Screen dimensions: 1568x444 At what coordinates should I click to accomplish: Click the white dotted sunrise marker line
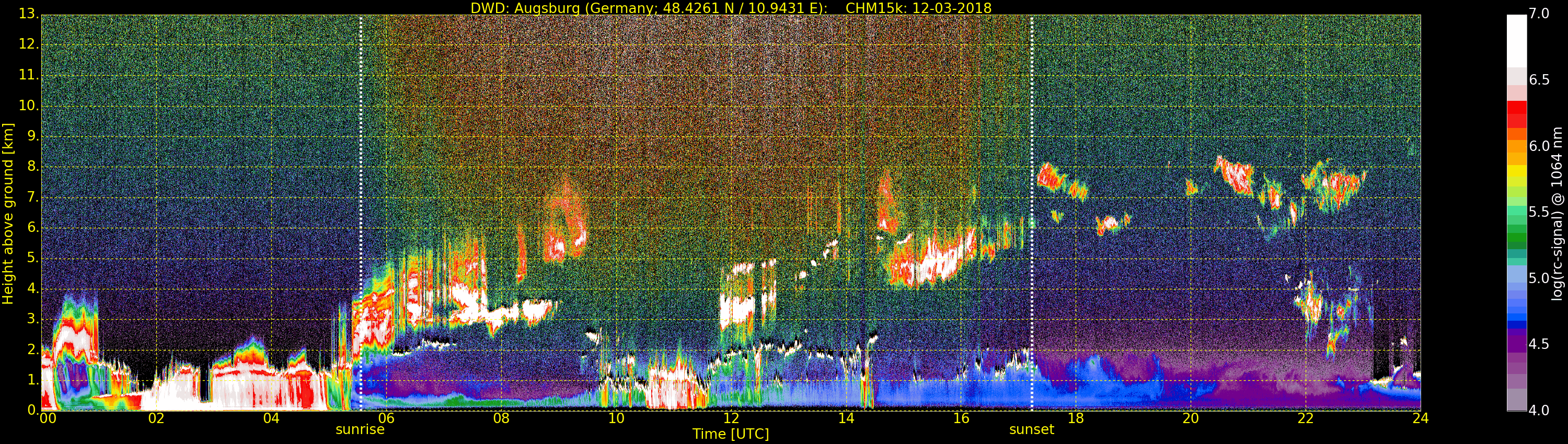point(361,213)
